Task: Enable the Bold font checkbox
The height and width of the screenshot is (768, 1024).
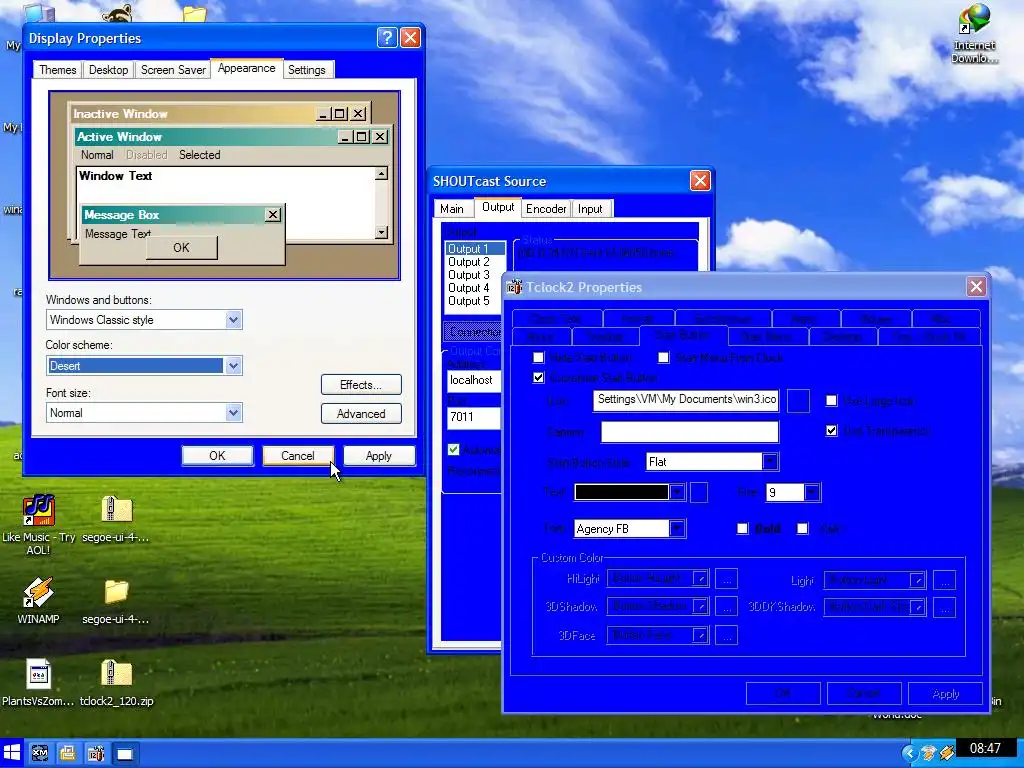Action: [743, 529]
